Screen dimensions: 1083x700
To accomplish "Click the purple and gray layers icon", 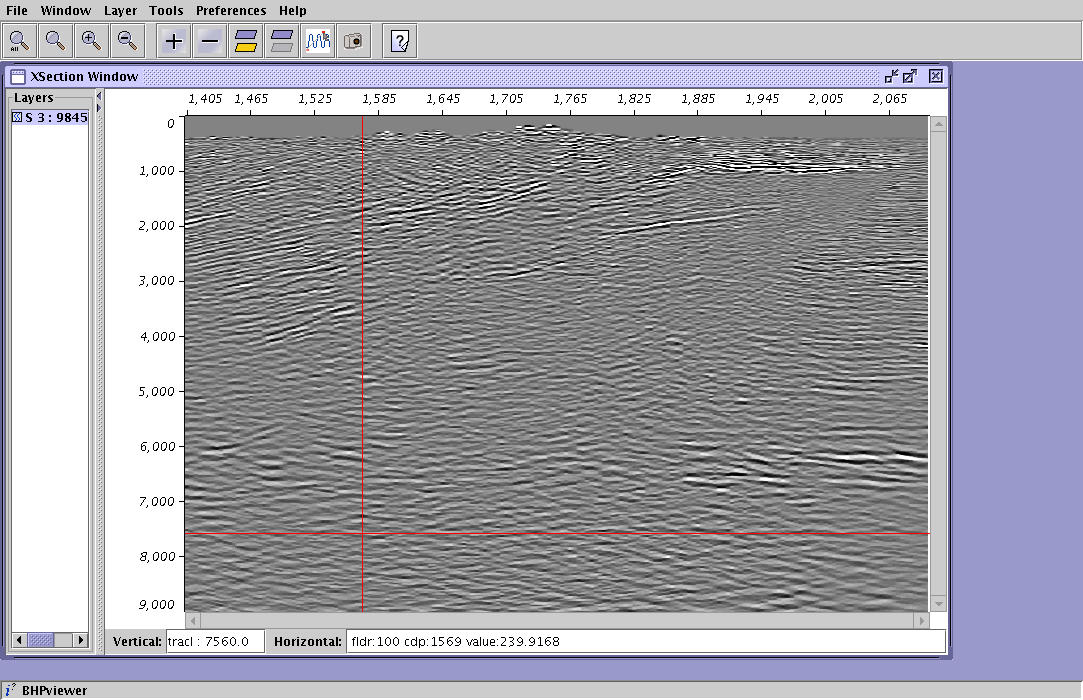I will click(282, 41).
